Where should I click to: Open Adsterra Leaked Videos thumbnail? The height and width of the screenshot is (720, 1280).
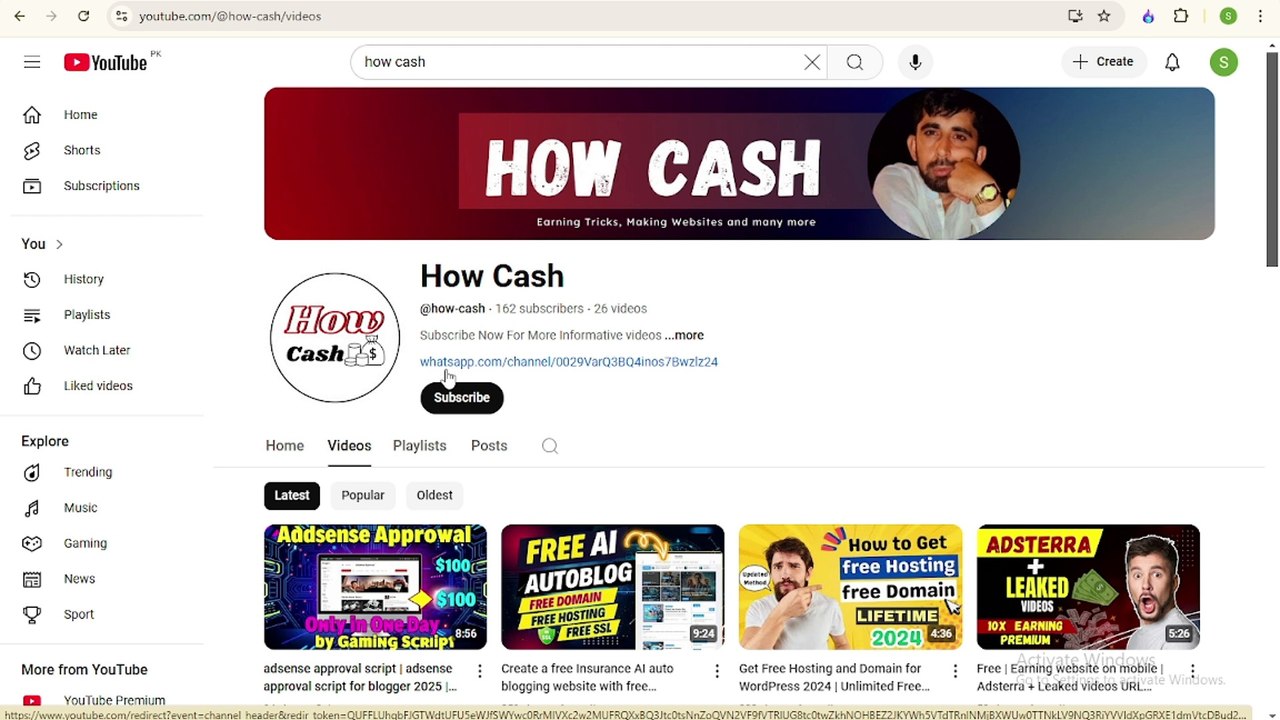click(1088, 587)
